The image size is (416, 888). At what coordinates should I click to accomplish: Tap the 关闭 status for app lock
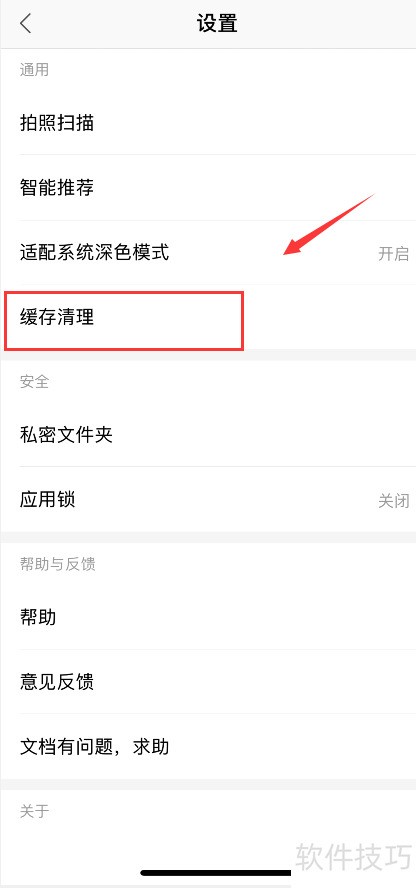(393, 501)
